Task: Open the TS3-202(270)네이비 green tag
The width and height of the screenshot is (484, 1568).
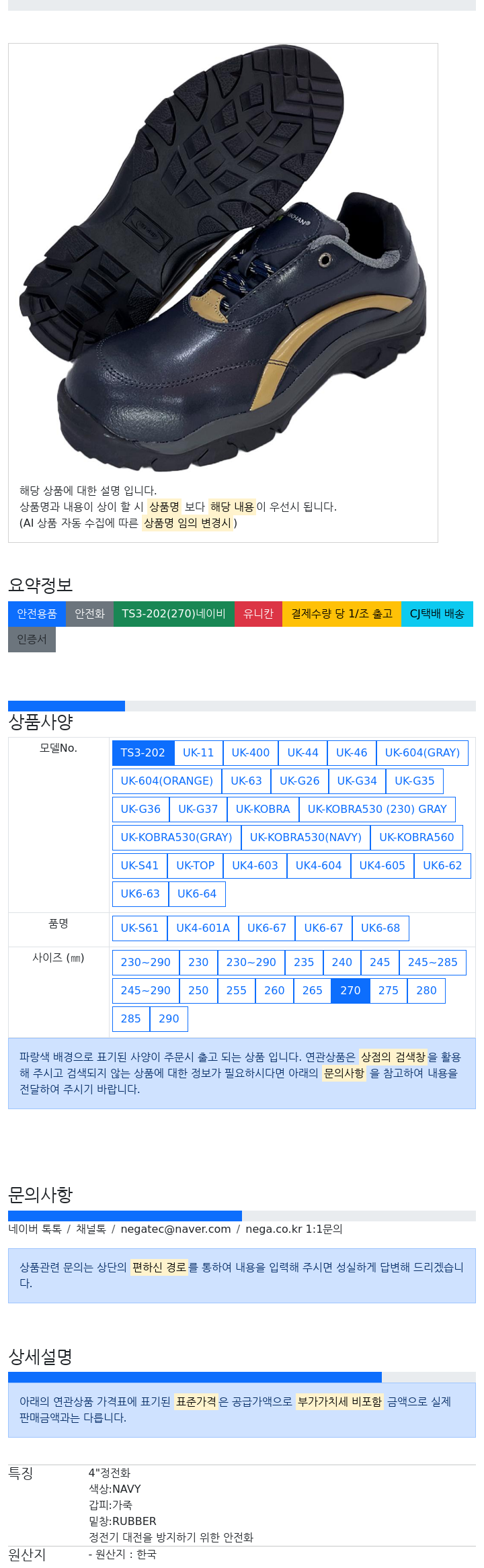Action: [x=174, y=614]
